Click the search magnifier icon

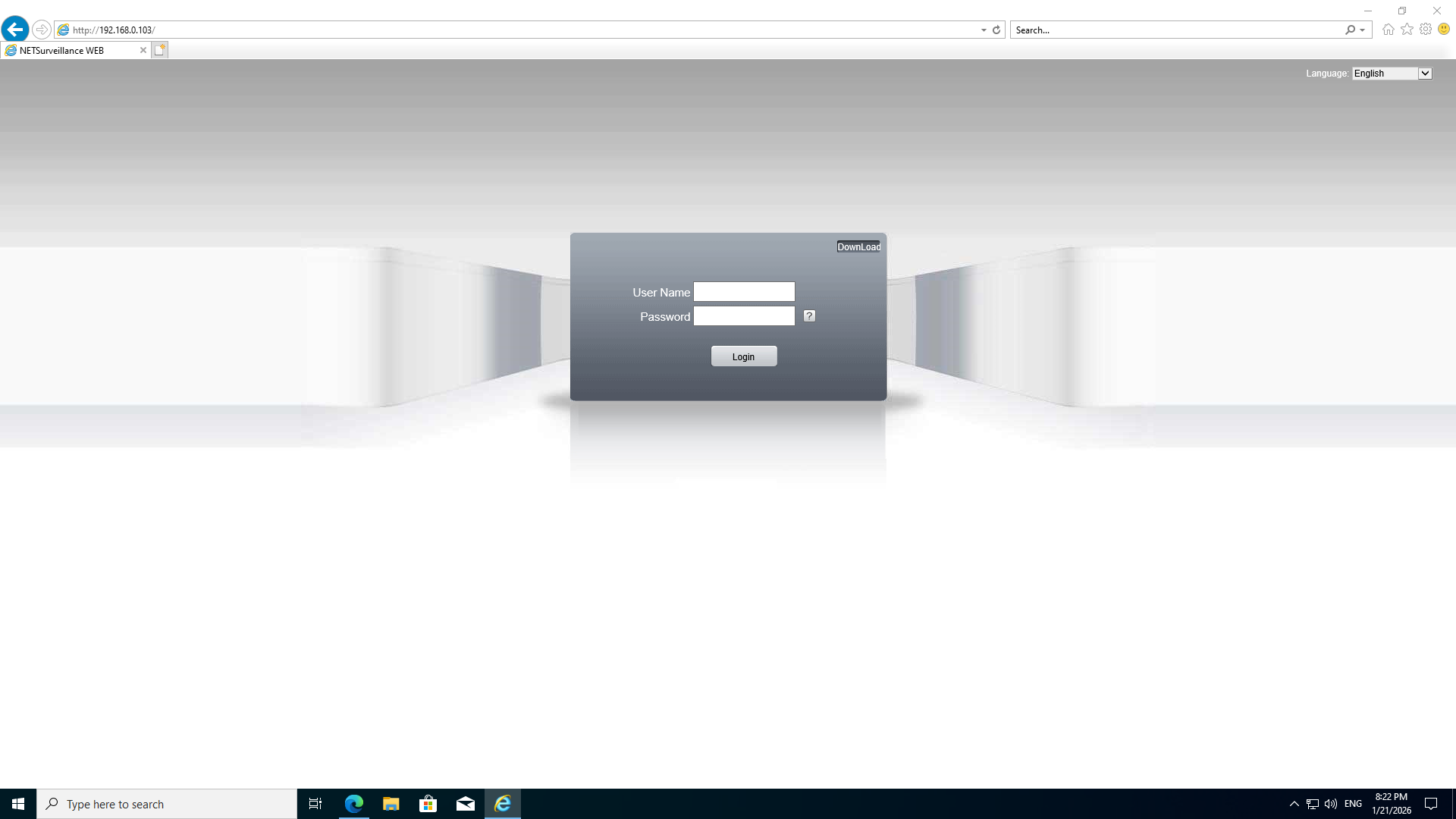(1350, 30)
